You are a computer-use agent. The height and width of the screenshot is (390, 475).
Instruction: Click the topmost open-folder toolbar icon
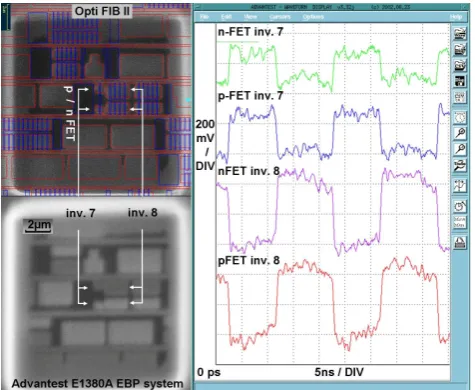pos(460,33)
